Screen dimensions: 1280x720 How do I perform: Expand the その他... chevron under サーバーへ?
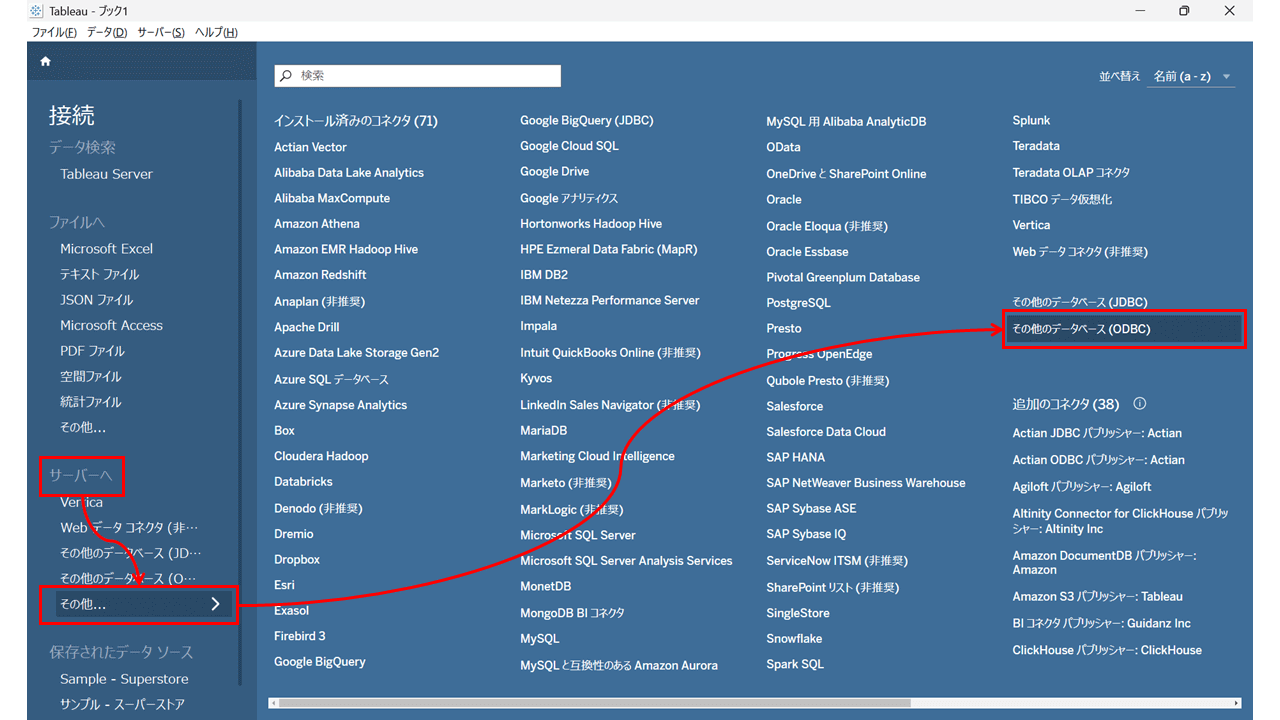(216, 604)
